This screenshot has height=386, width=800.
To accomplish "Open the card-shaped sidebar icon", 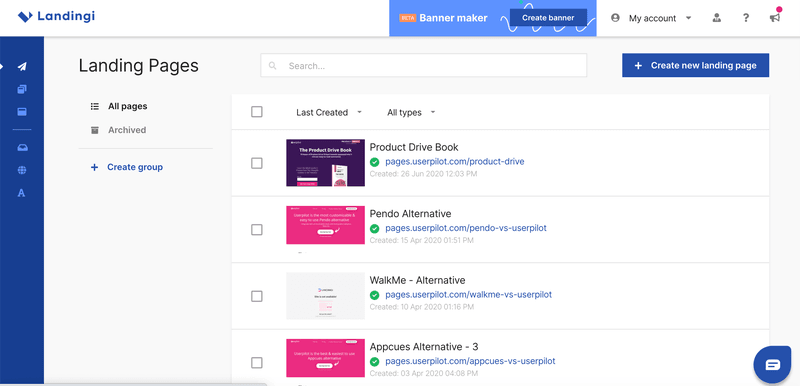I will 22,112.
